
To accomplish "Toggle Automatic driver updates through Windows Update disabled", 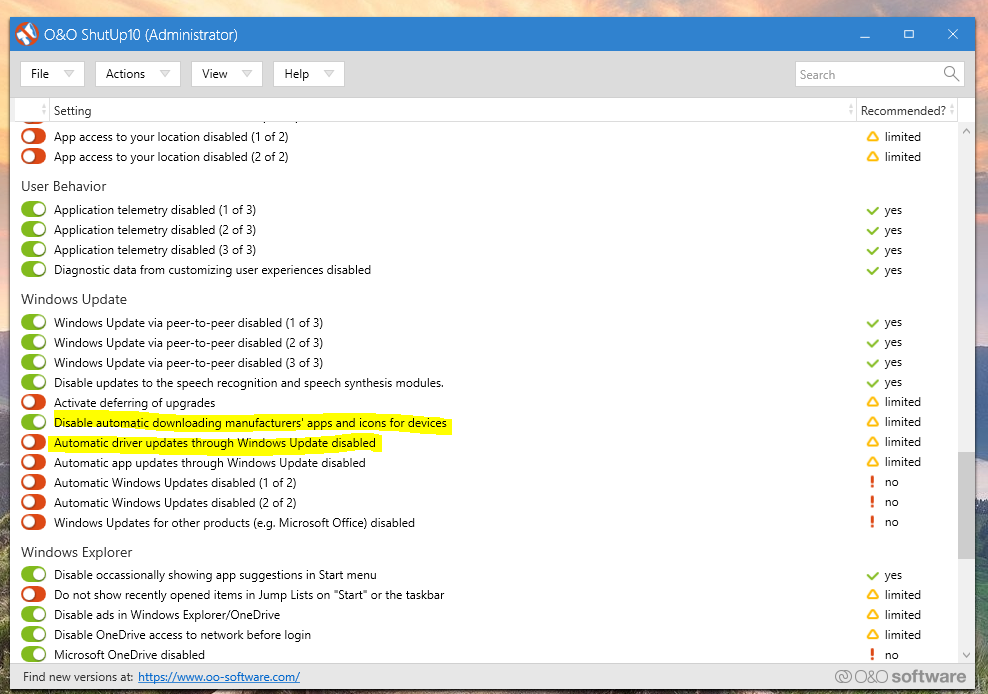I will point(33,442).
